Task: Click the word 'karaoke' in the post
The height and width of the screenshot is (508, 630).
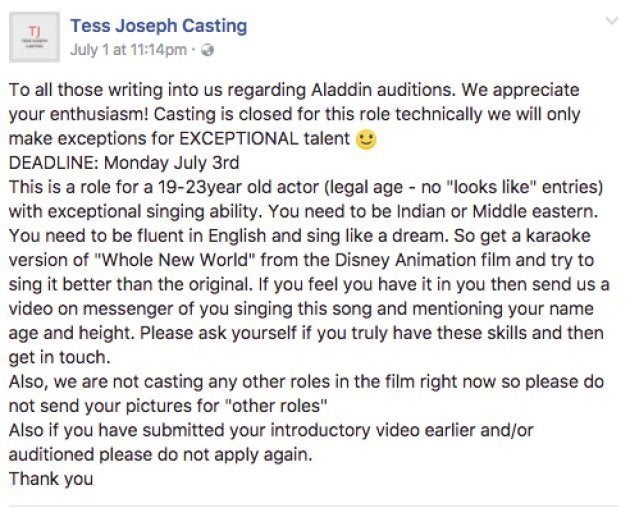Action: coord(558,236)
